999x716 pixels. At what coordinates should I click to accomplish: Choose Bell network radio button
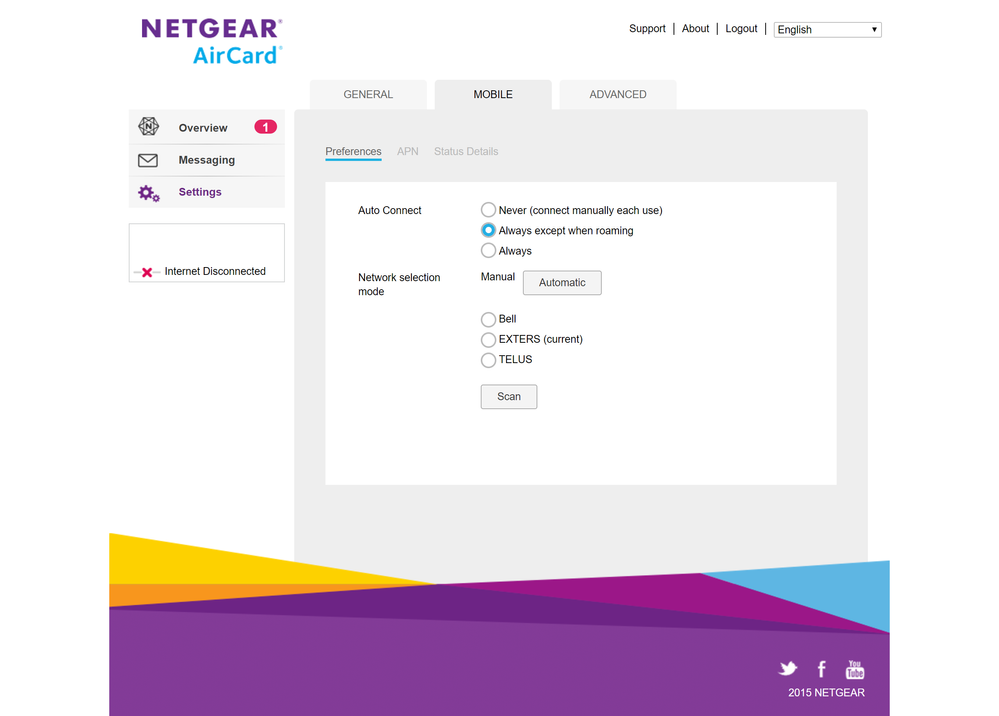[488, 319]
